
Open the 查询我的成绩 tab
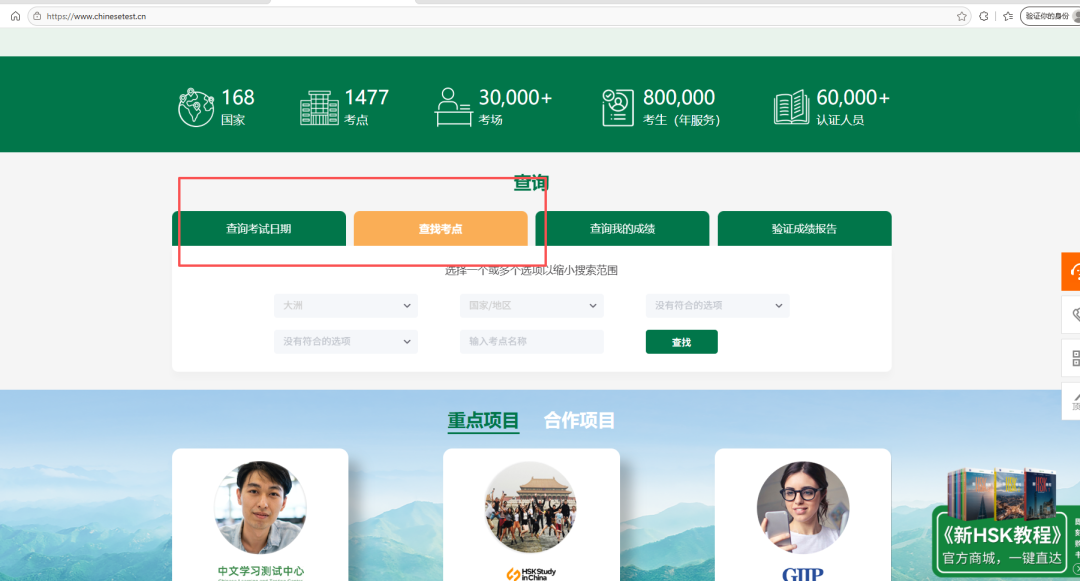(622, 229)
